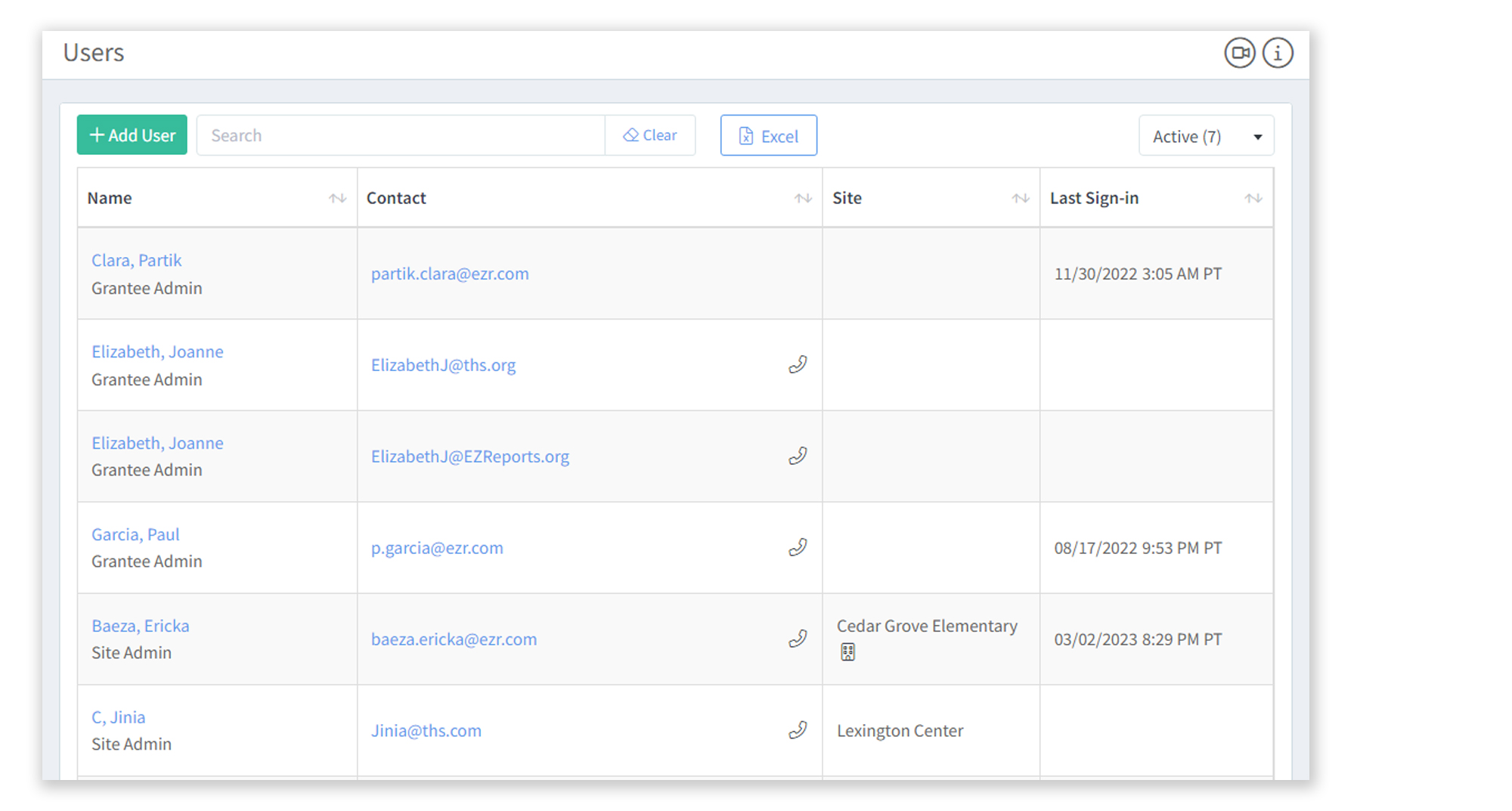Click email link partik.clara@ezr.com
This screenshot has height=811, width=1512.
point(450,274)
